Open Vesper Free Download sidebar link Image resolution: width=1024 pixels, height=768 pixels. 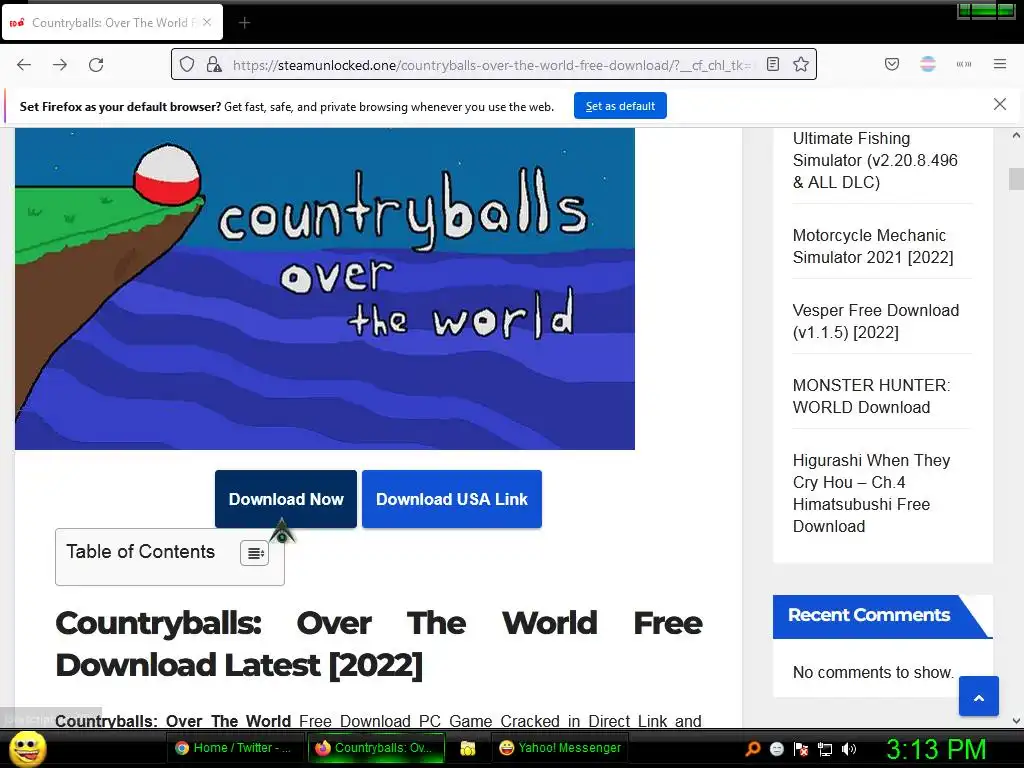(x=875, y=321)
